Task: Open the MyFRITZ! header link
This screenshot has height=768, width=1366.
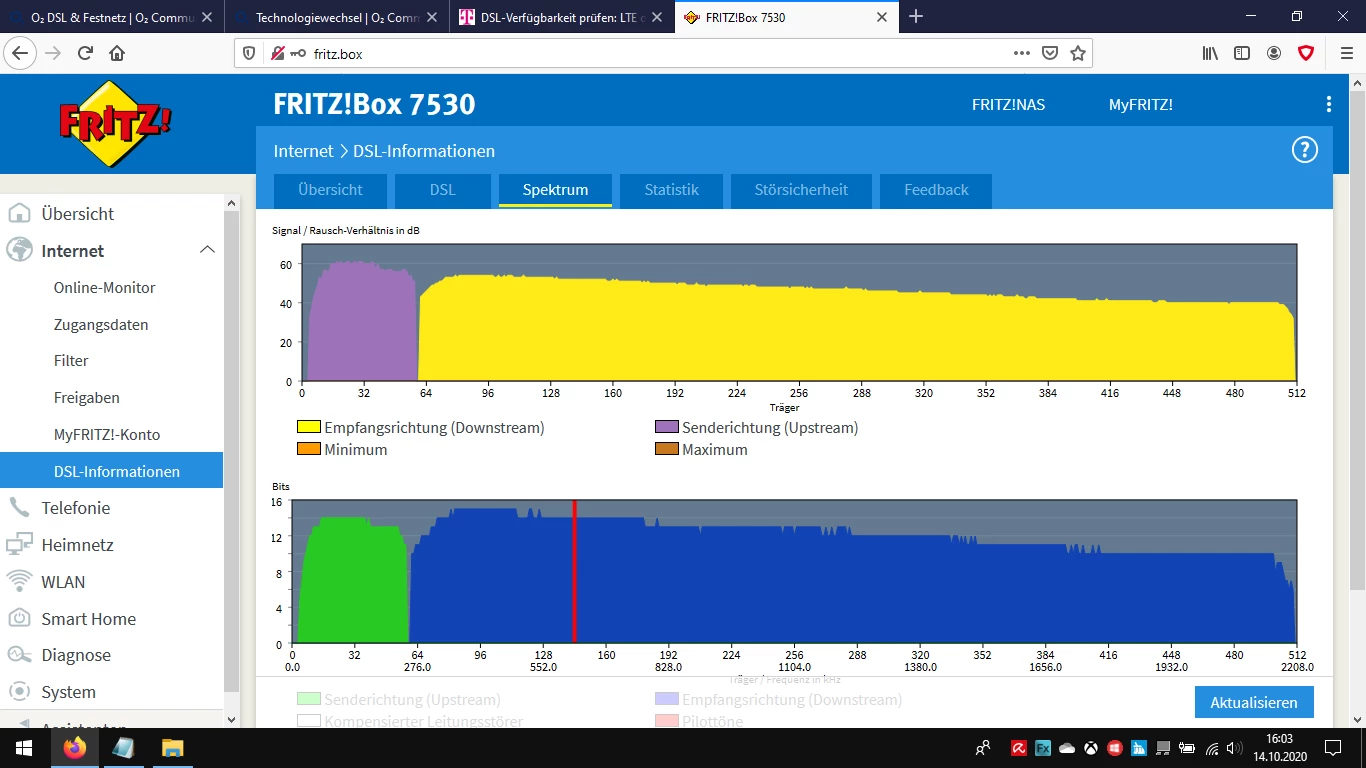Action: click(x=1140, y=104)
